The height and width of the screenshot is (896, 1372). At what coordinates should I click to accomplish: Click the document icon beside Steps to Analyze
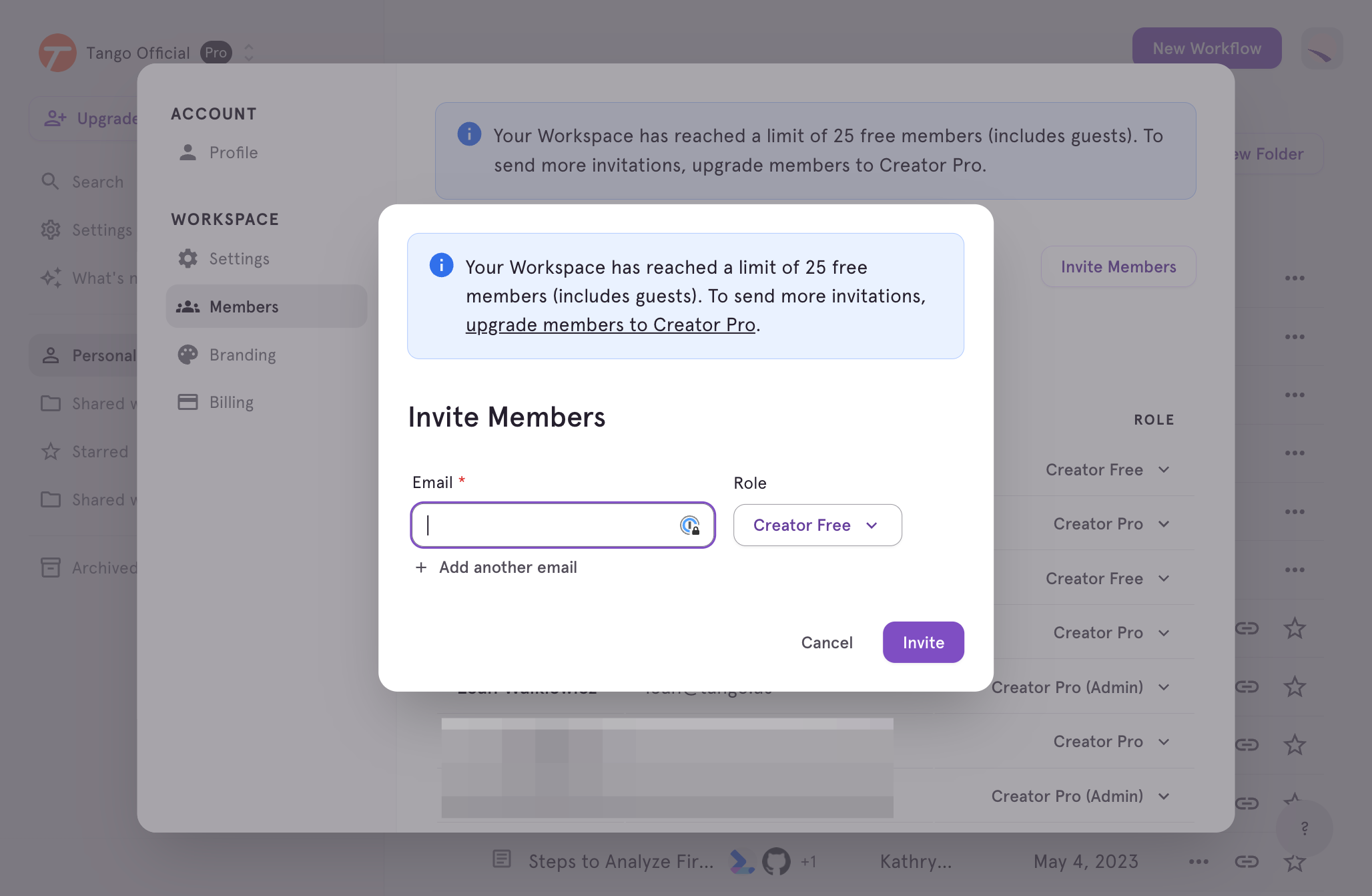click(x=502, y=859)
